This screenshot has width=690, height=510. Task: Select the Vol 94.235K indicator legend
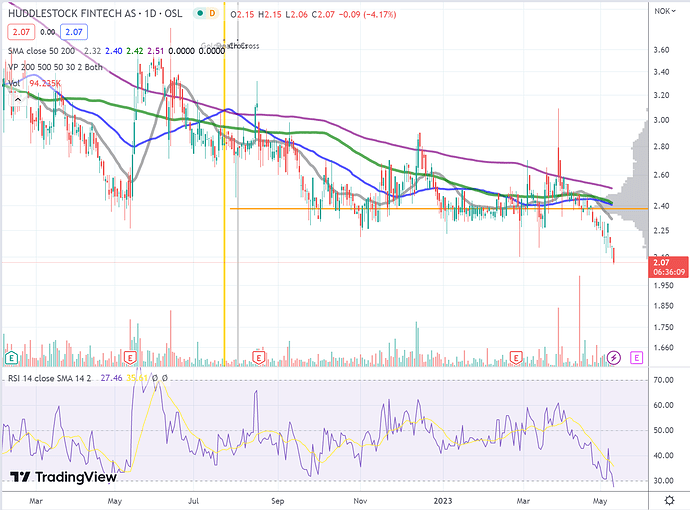(x=34, y=83)
